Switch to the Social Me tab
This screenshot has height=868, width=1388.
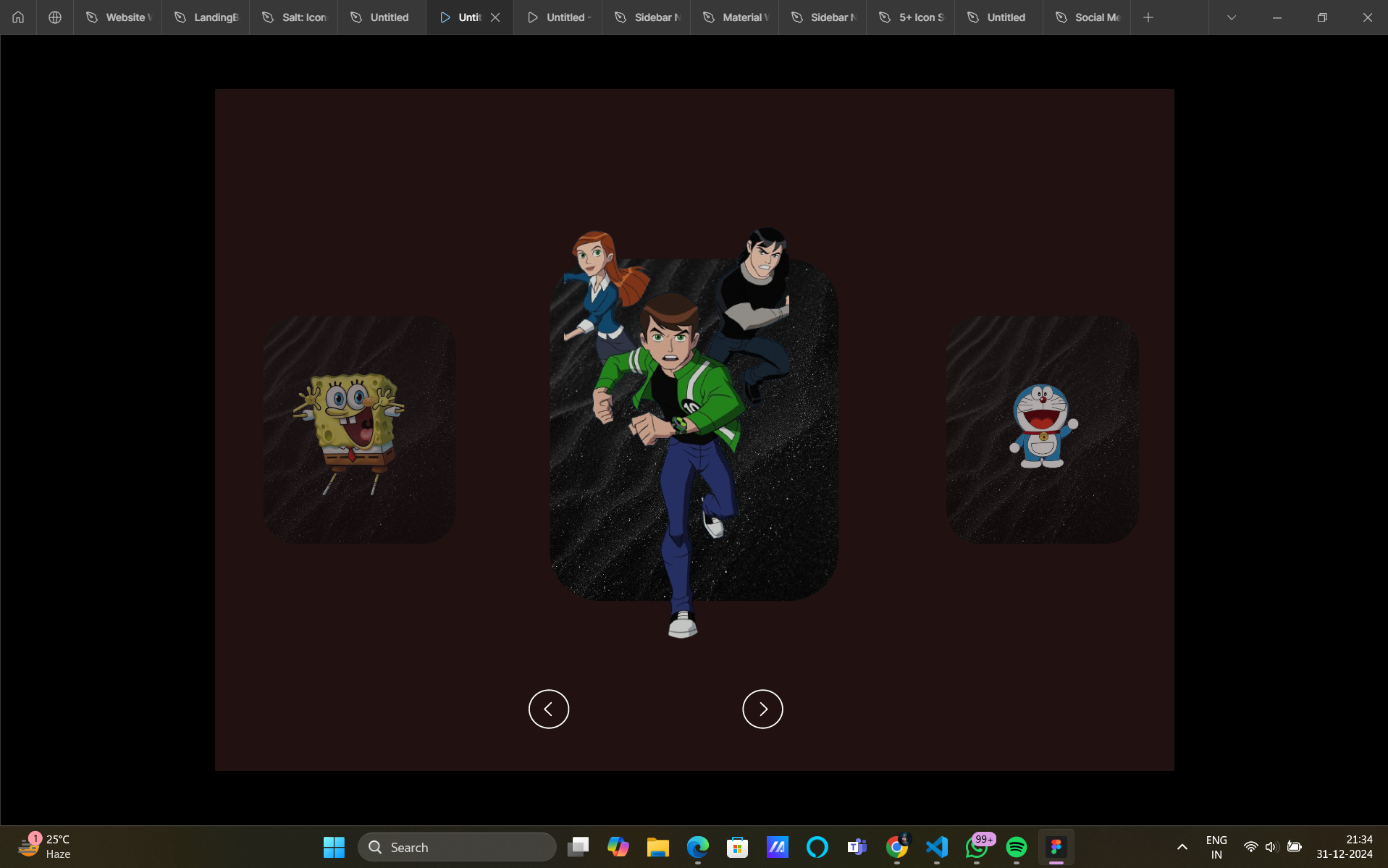1087,17
